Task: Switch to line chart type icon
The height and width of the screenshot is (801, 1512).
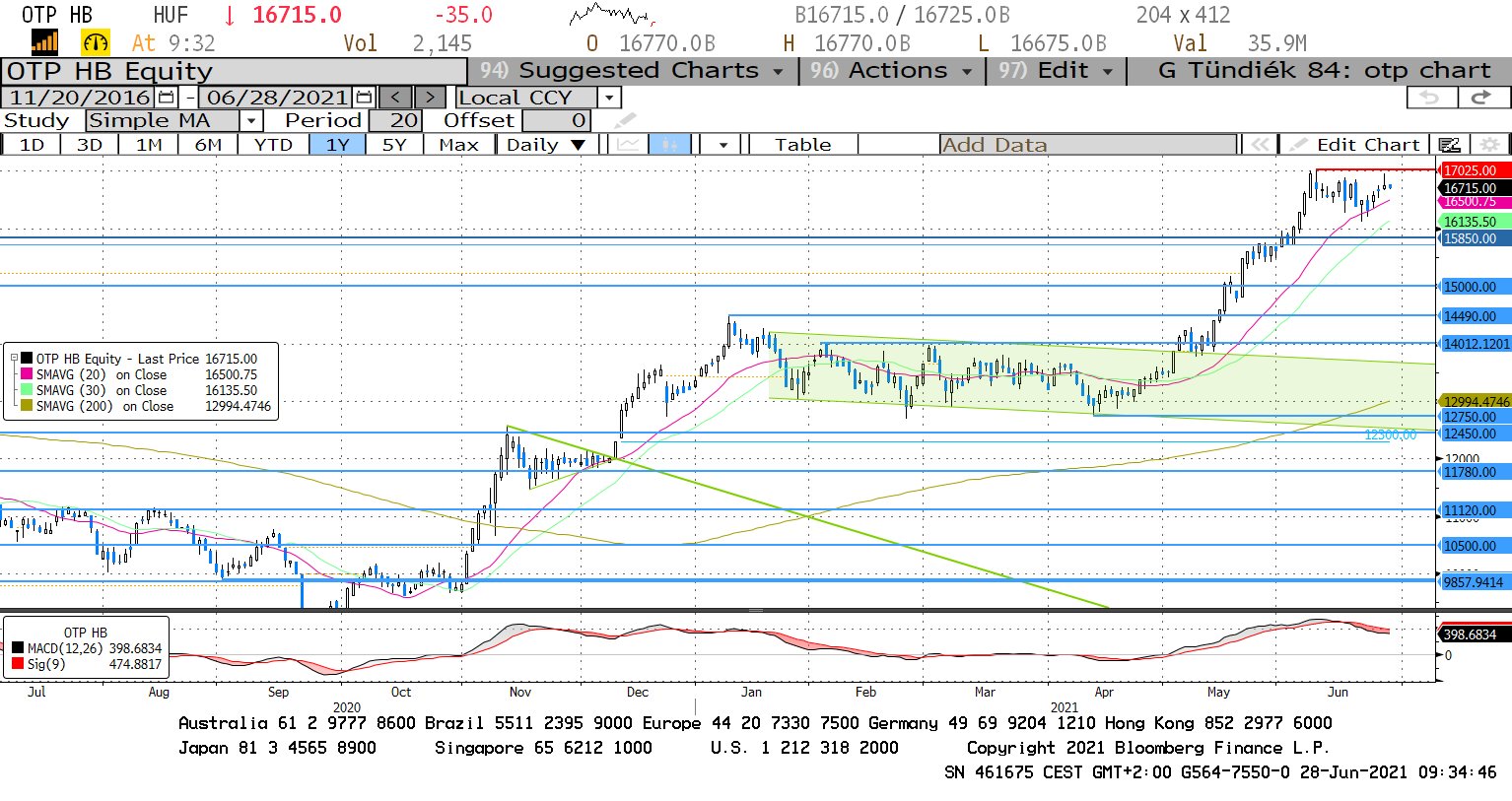Action: coord(628,145)
